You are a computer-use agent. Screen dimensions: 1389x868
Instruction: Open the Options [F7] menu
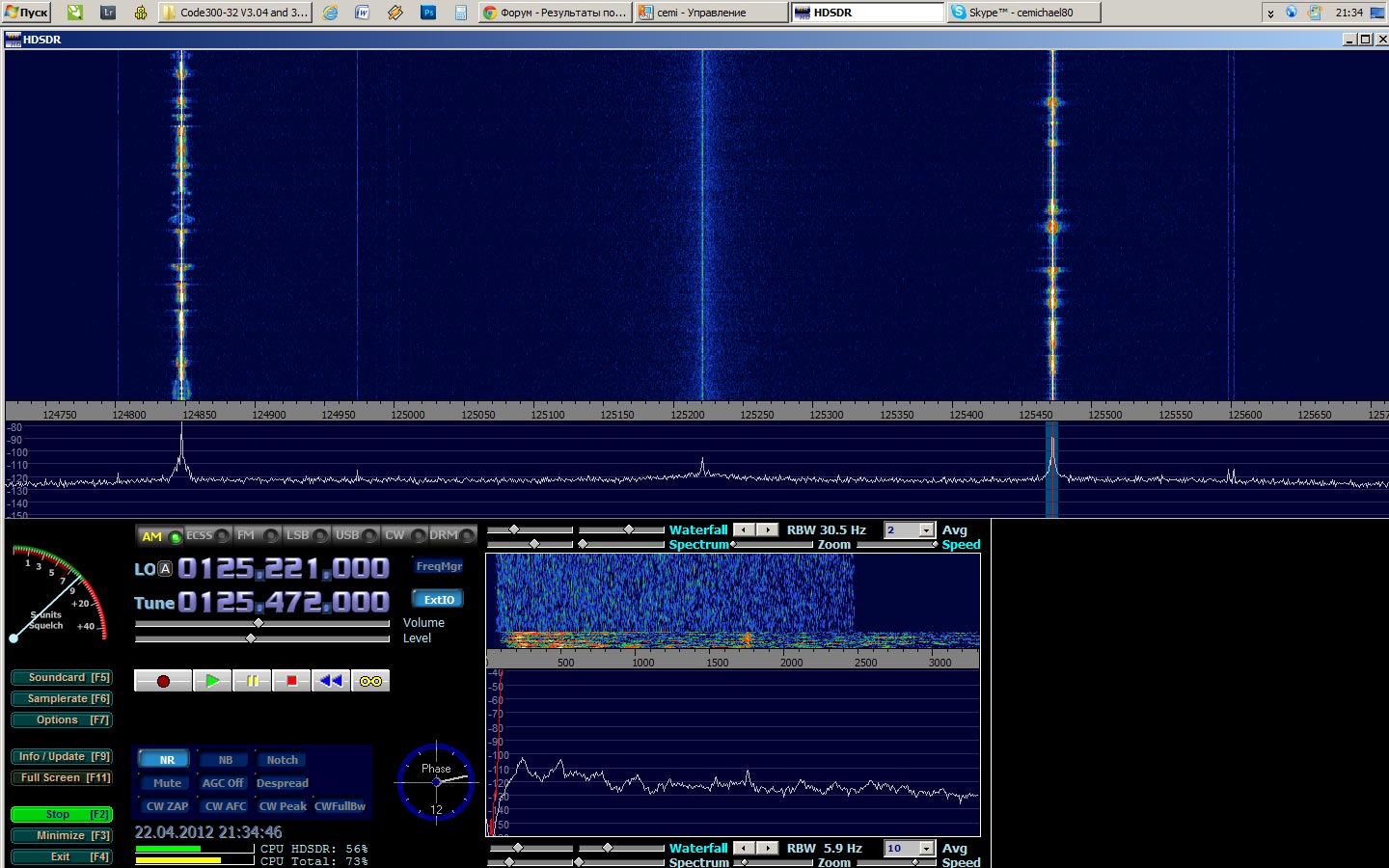62,720
